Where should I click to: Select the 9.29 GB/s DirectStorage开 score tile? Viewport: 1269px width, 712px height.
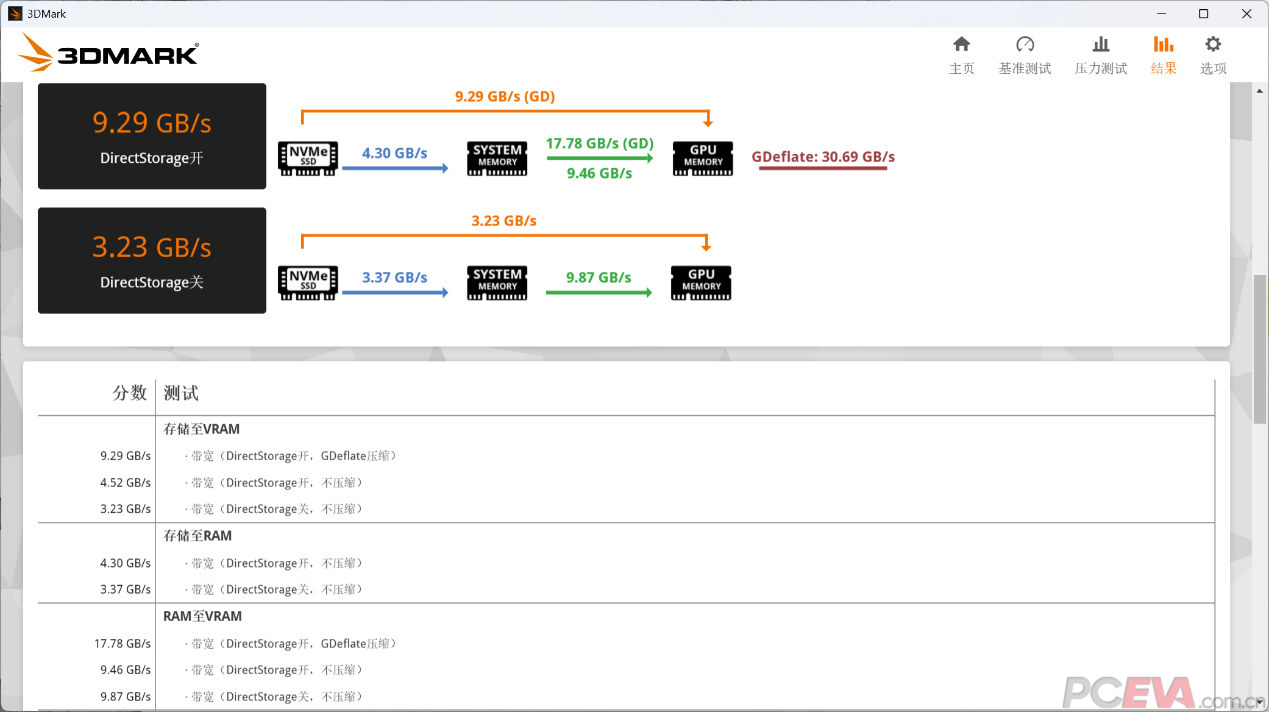(152, 136)
